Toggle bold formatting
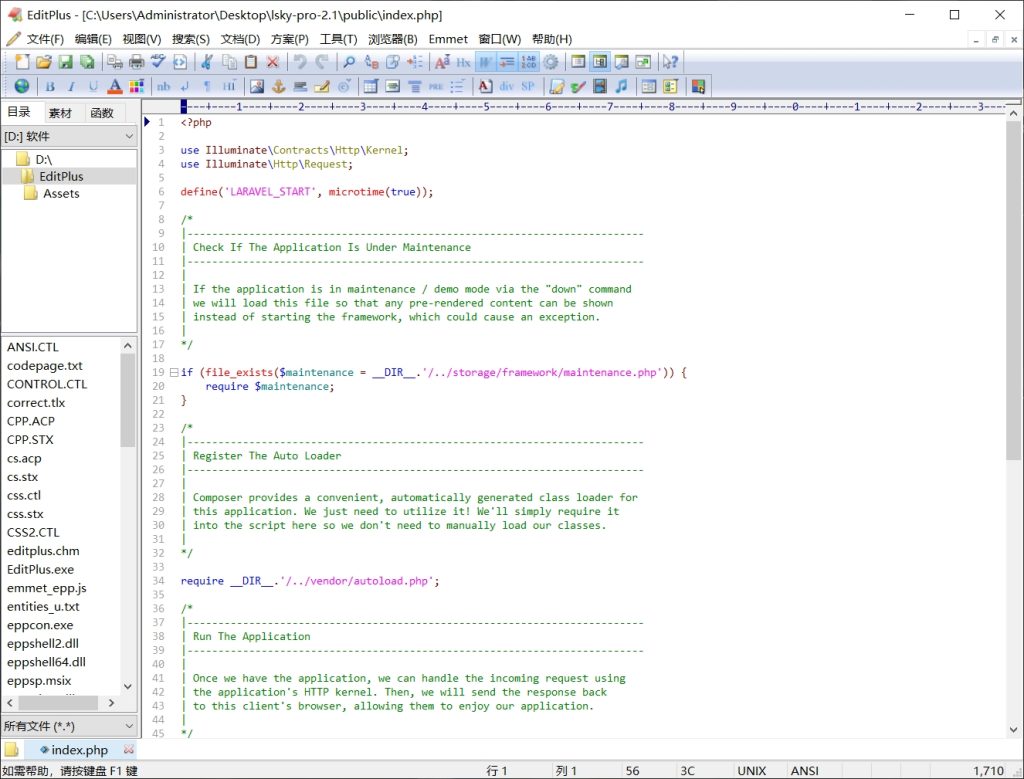This screenshot has width=1024, height=779. click(48, 85)
